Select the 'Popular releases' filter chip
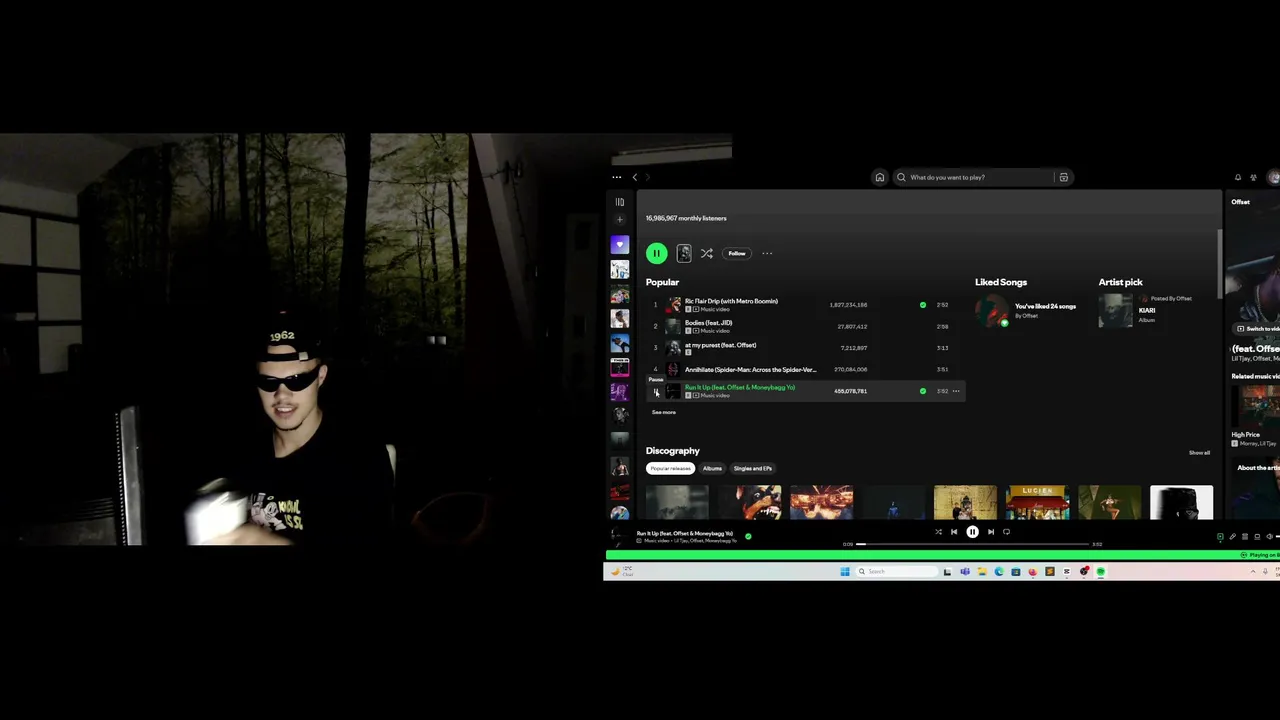1280x720 pixels. point(670,468)
